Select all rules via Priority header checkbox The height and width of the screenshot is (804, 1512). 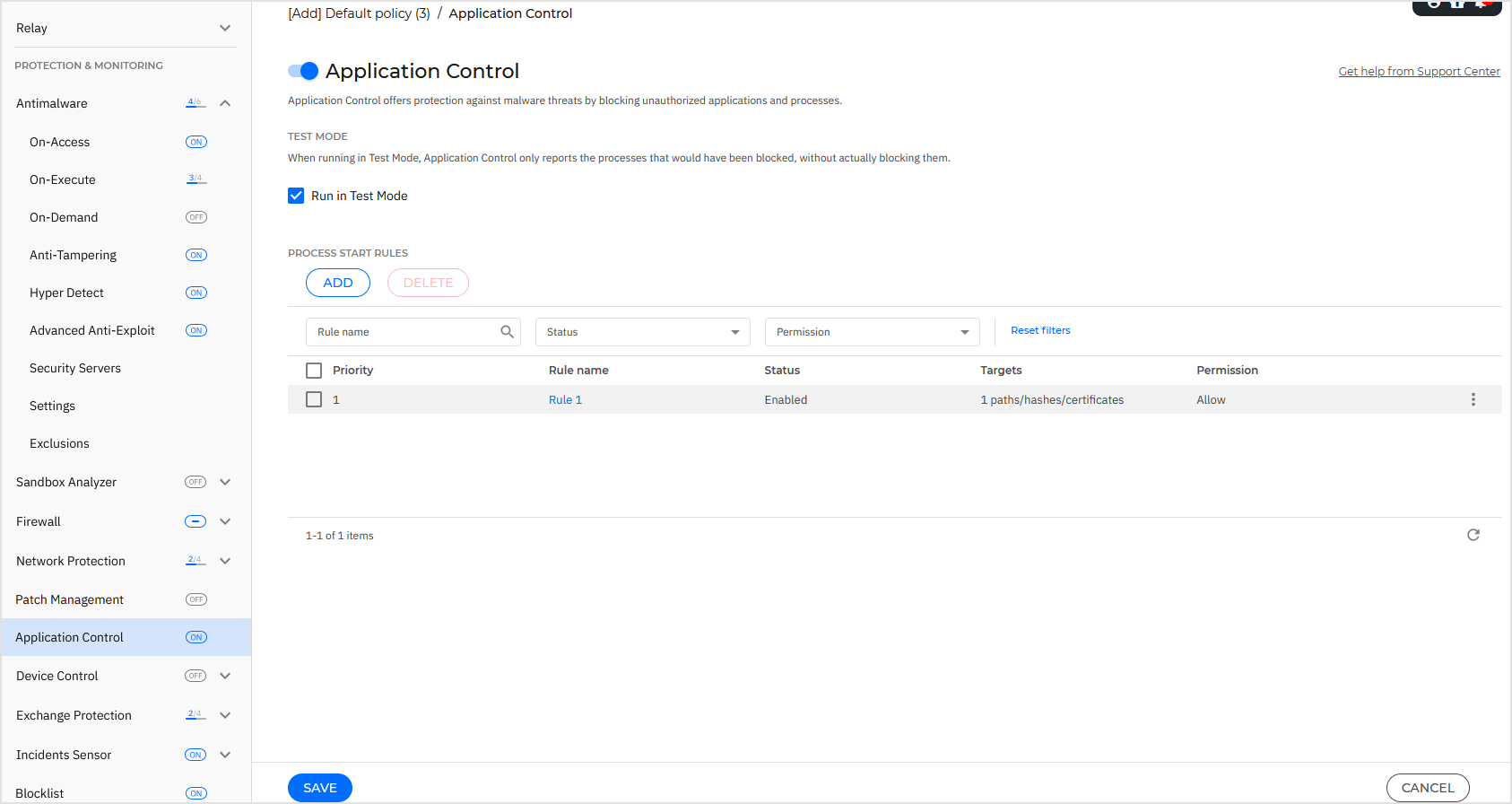[314, 371]
